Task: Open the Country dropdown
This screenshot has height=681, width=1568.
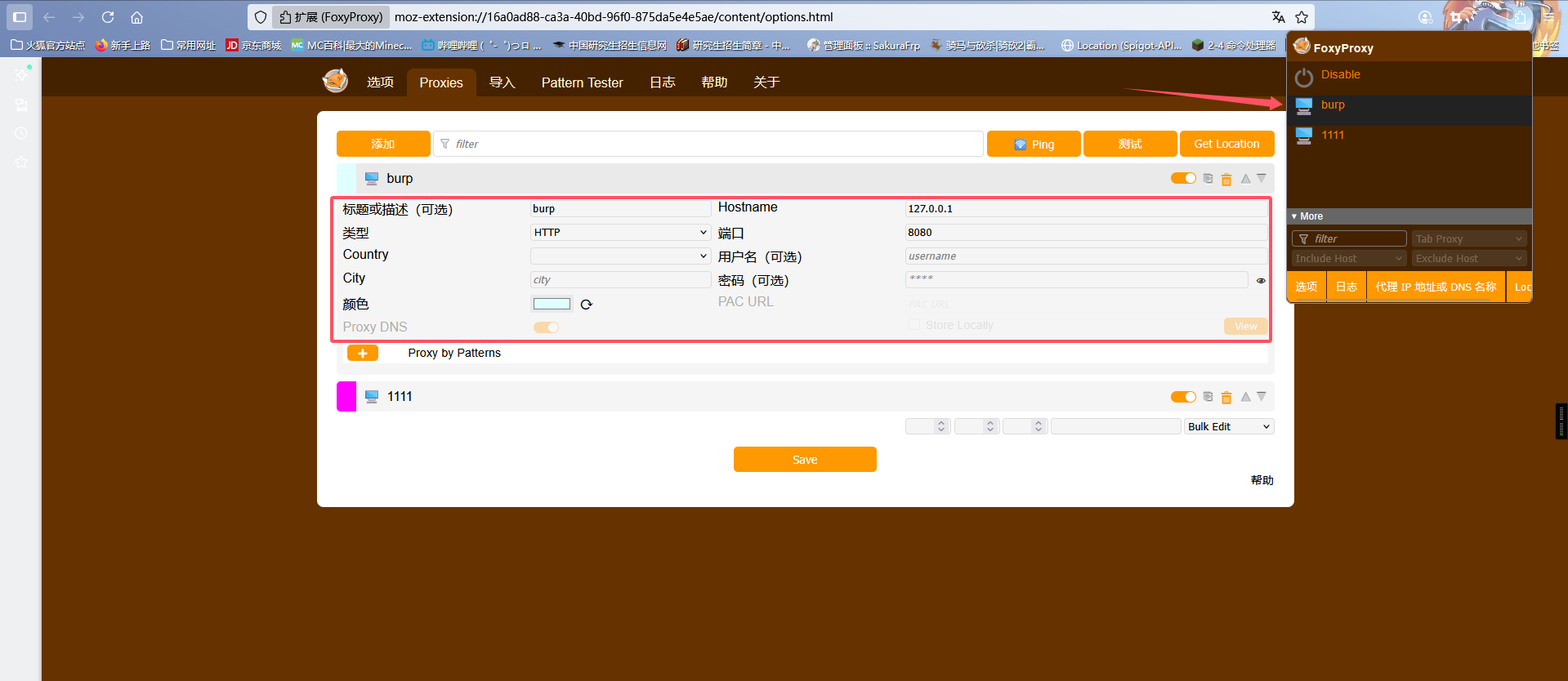Action: coord(620,256)
